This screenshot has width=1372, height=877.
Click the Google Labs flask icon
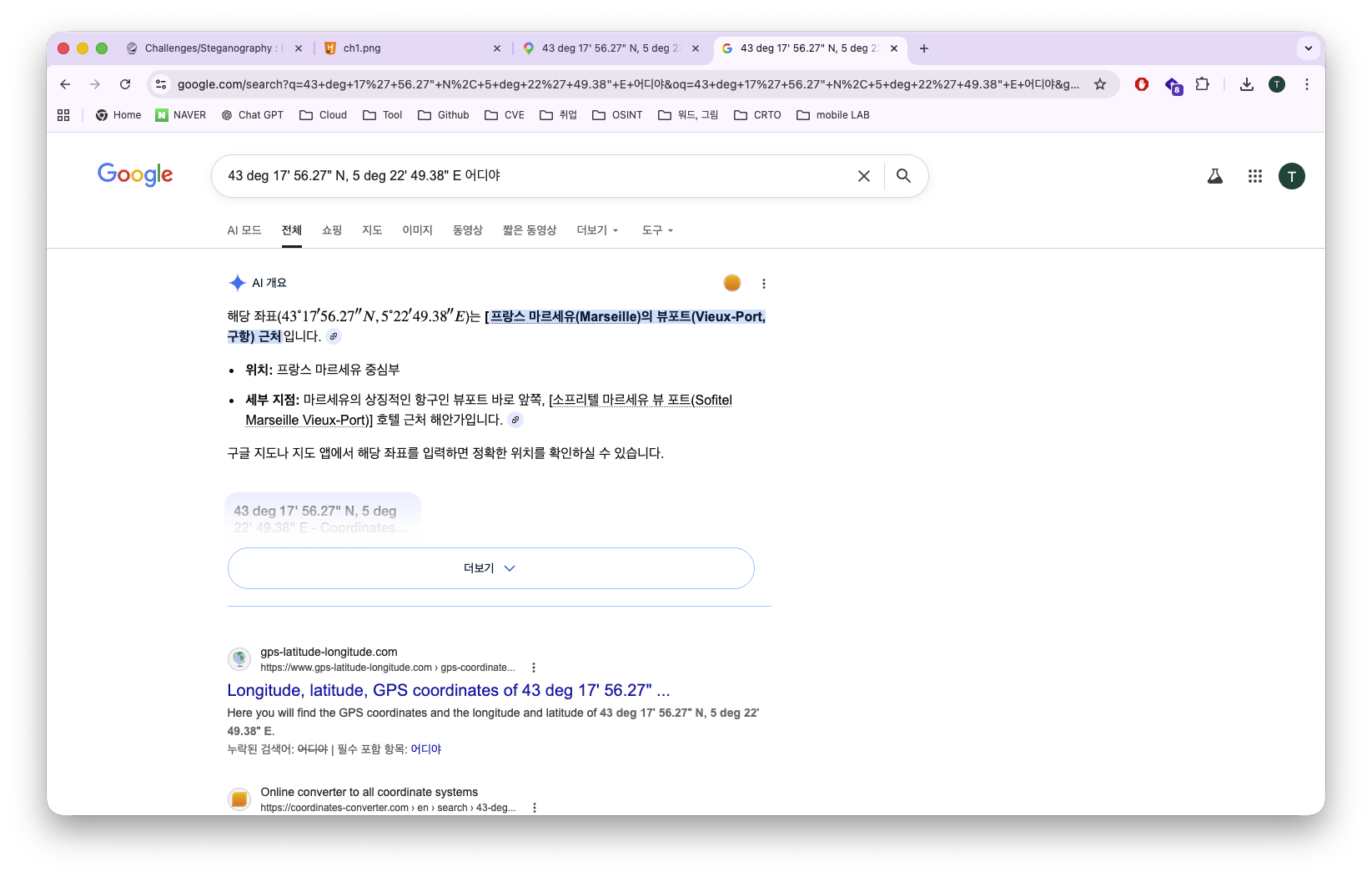tap(1215, 176)
